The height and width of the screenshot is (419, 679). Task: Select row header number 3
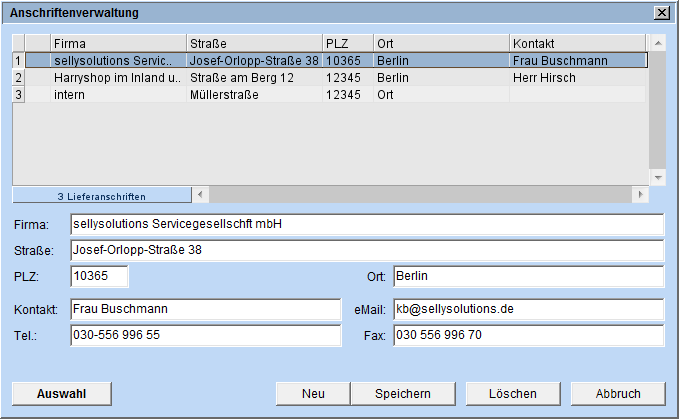pyautogui.click(x=18, y=94)
